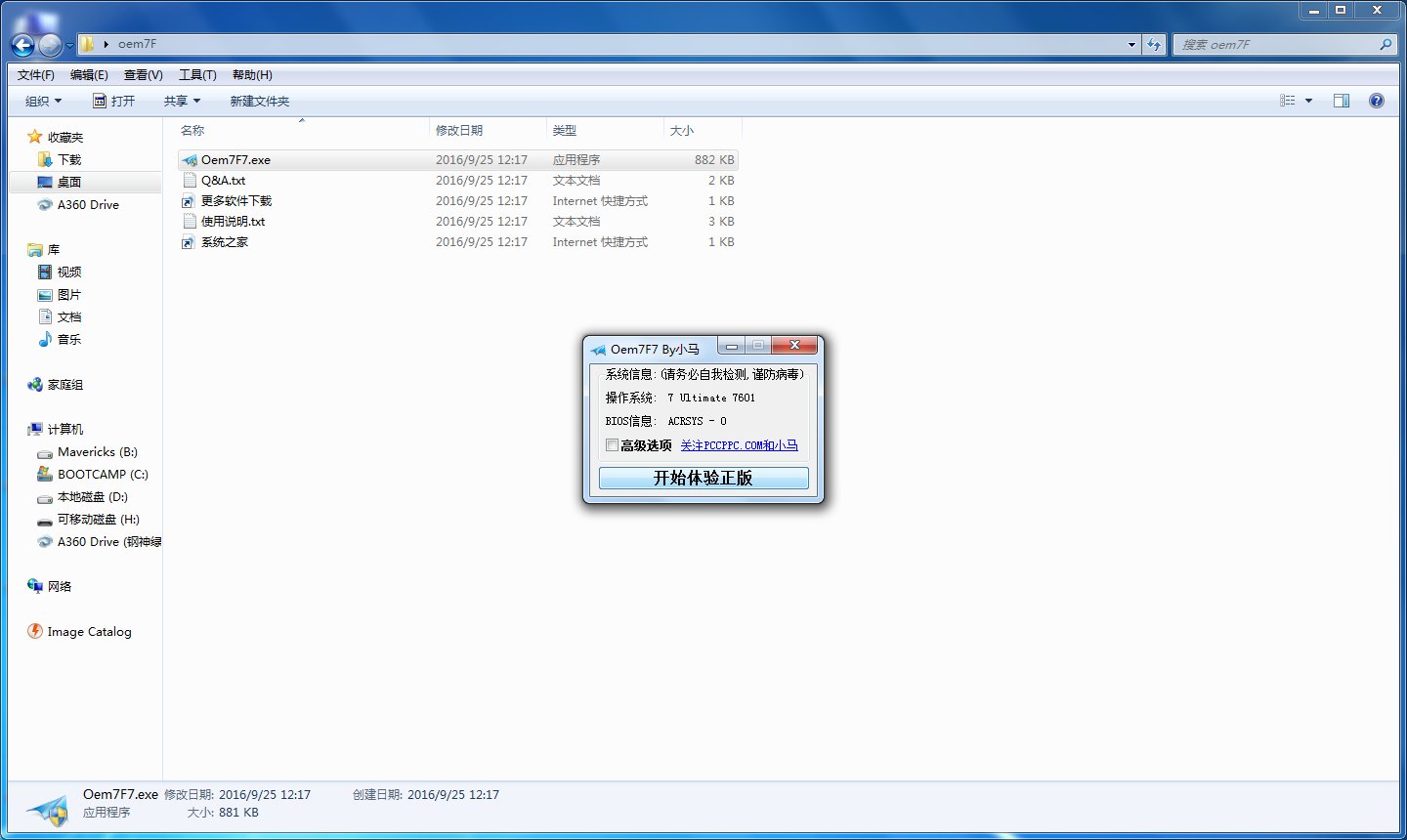The height and width of the screenshot is (840, 1407).
Task: Open the 组织 dropdown menu
Action: pos(43,100)
